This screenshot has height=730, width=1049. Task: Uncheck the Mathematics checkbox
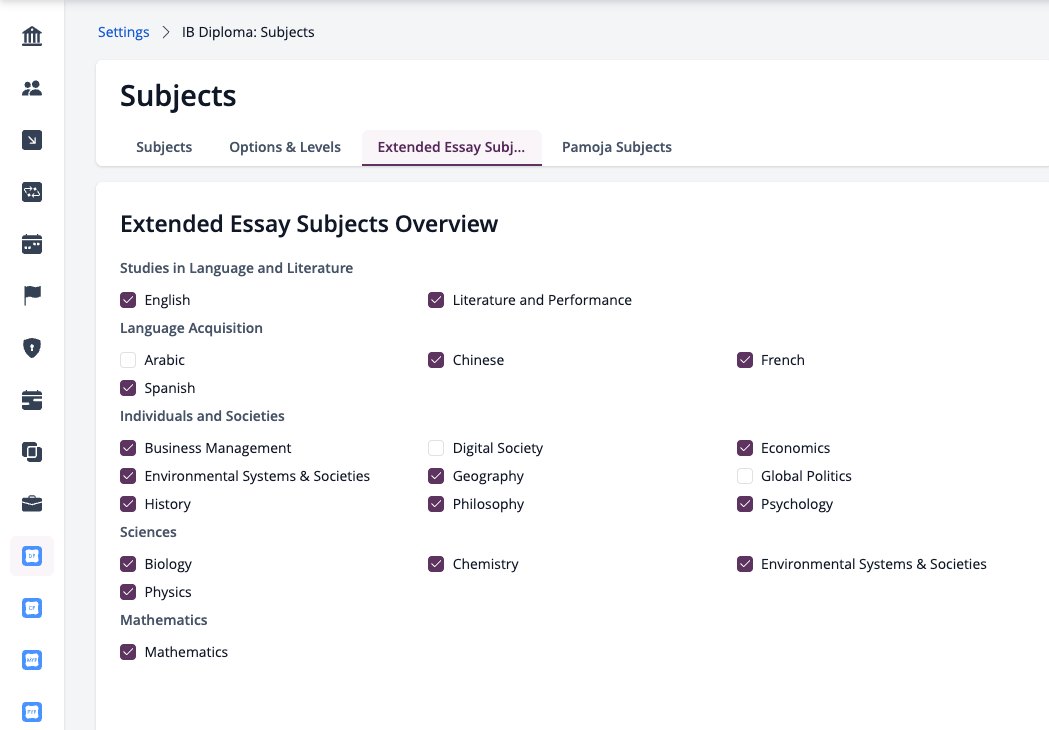coord(128,652)
